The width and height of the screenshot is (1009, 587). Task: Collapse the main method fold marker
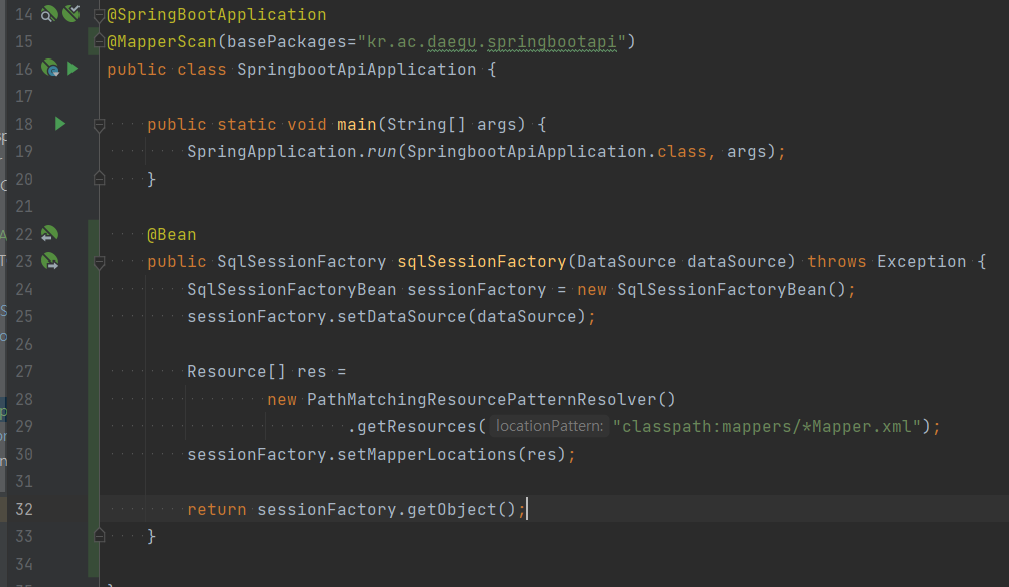(99, 124)
